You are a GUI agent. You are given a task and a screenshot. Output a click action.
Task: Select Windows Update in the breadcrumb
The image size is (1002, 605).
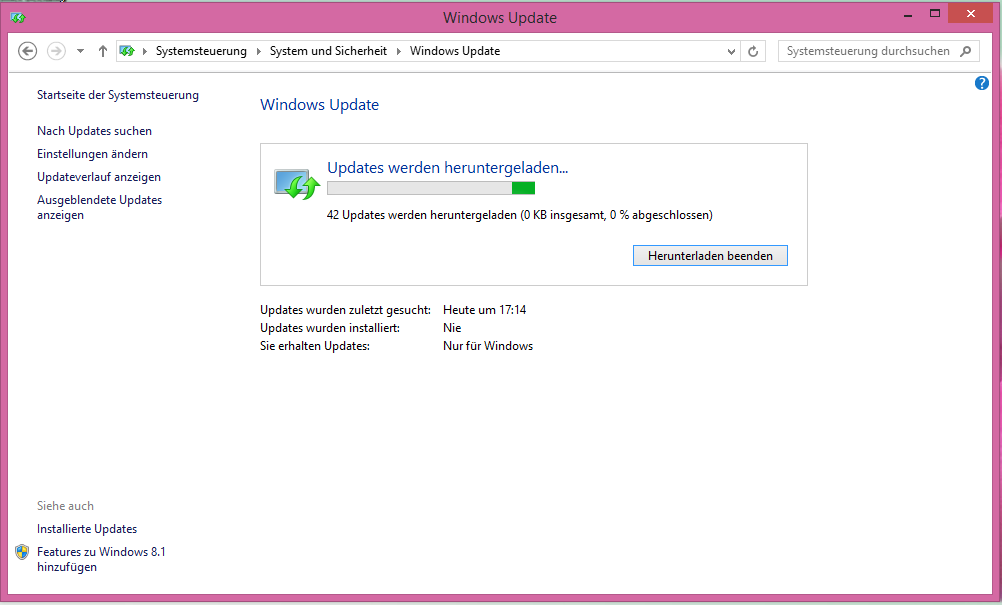tap(455, 51)
